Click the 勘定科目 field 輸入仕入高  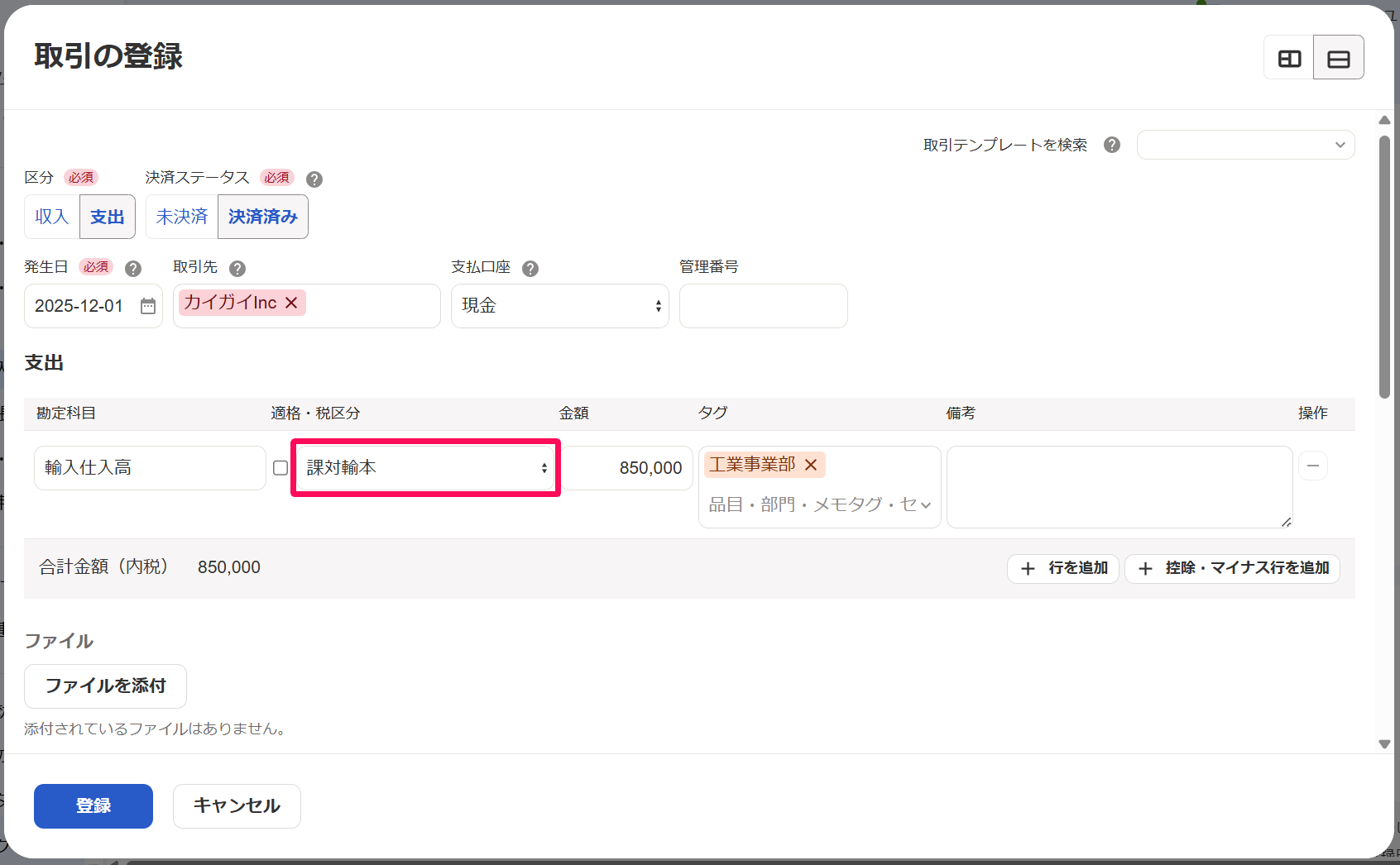(x=150, y=468)
